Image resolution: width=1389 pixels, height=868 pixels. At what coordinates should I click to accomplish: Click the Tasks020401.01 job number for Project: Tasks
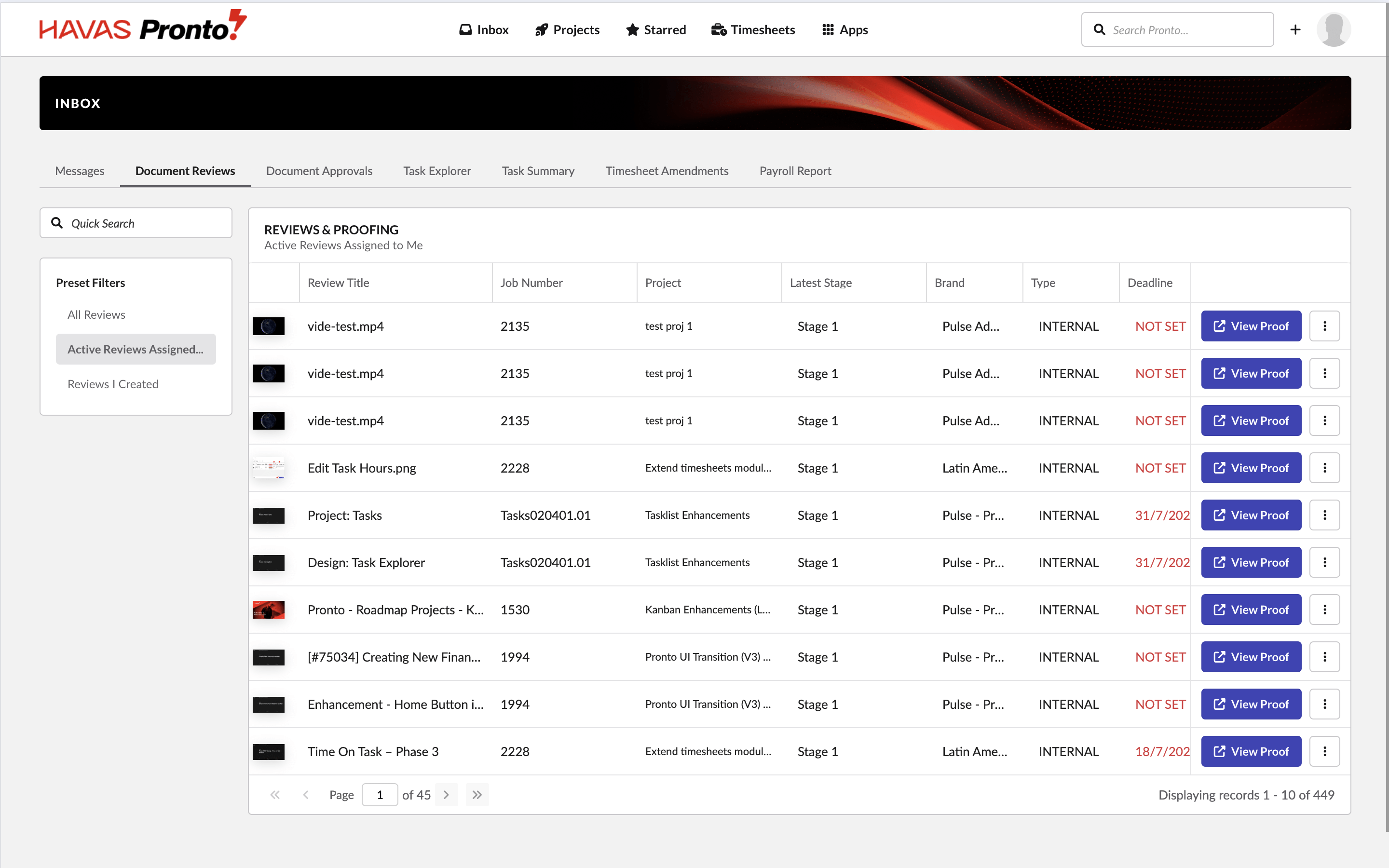(545, 515)
